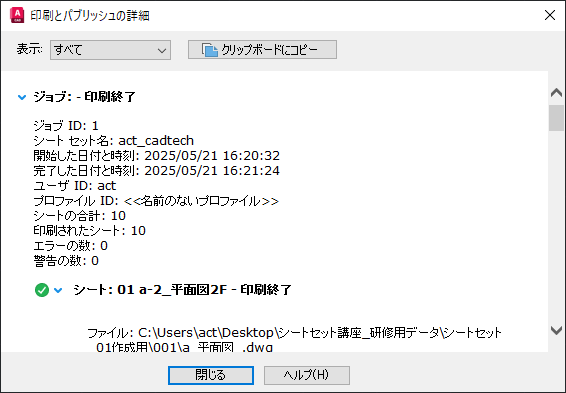Click the クリップボードにコピー button
The image size is (566, 393).
[262, 49]
